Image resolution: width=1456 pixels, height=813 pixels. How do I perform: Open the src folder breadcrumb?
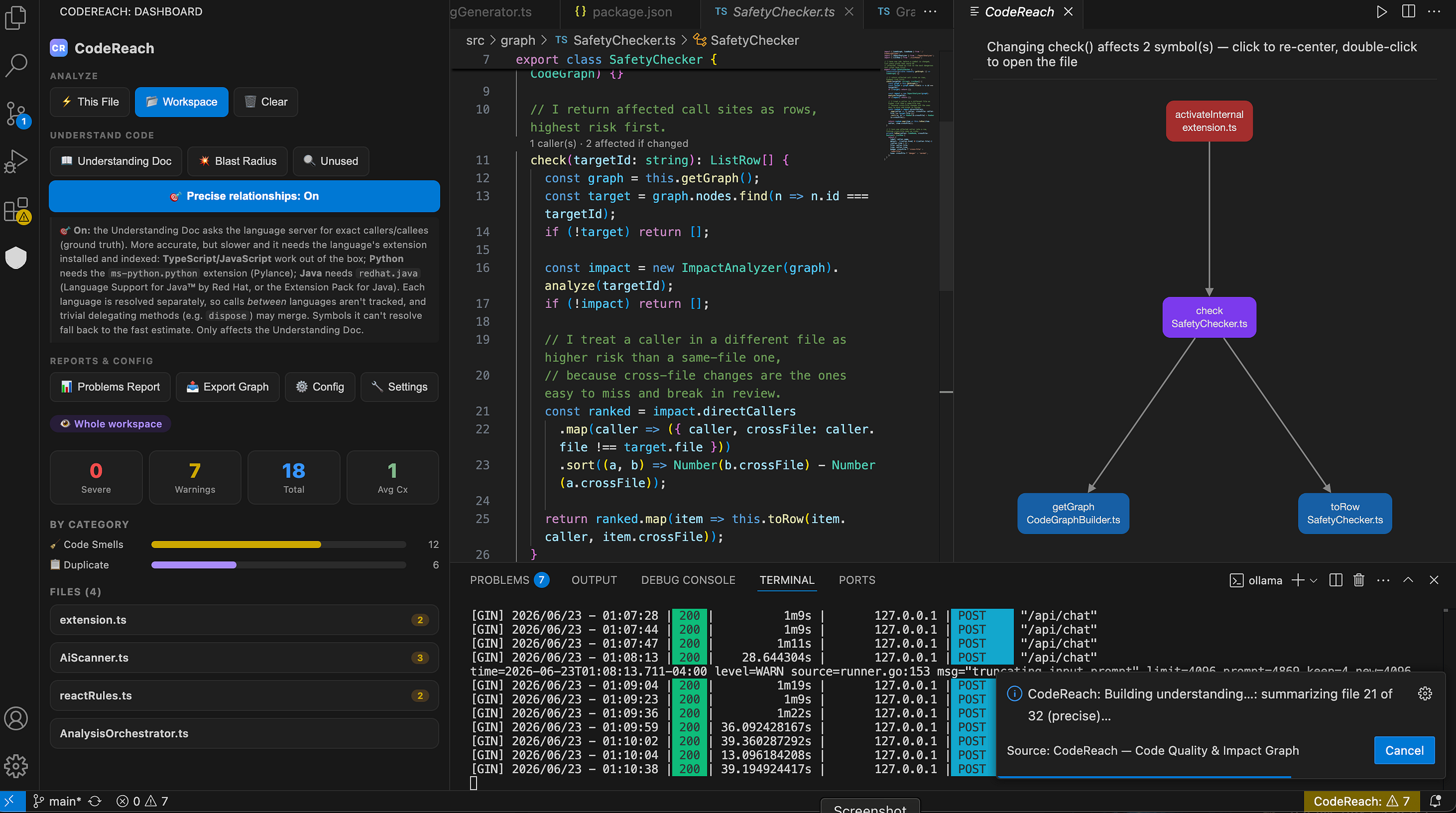coord(475,40)
